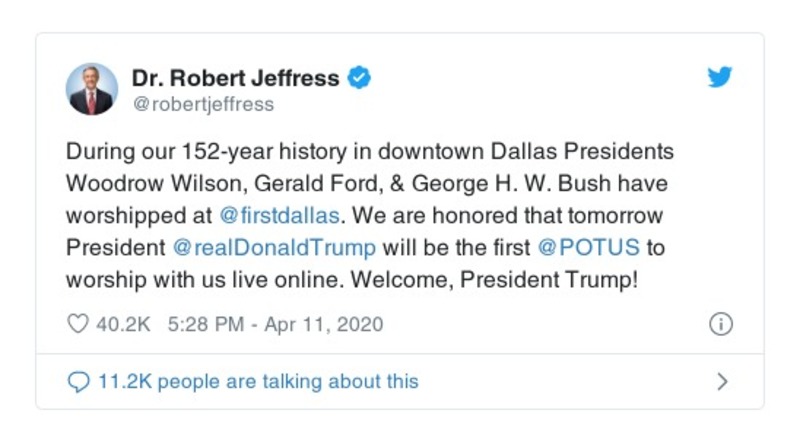800x445 pixels.
Task: Click the tweet body text
Action: (x=370, y=183)
